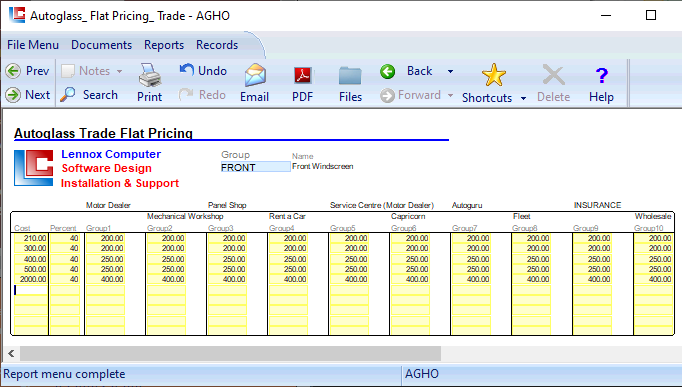Screen dimensions: 683x387
Task: Click the Email text label
Action: tap(254, 97)
